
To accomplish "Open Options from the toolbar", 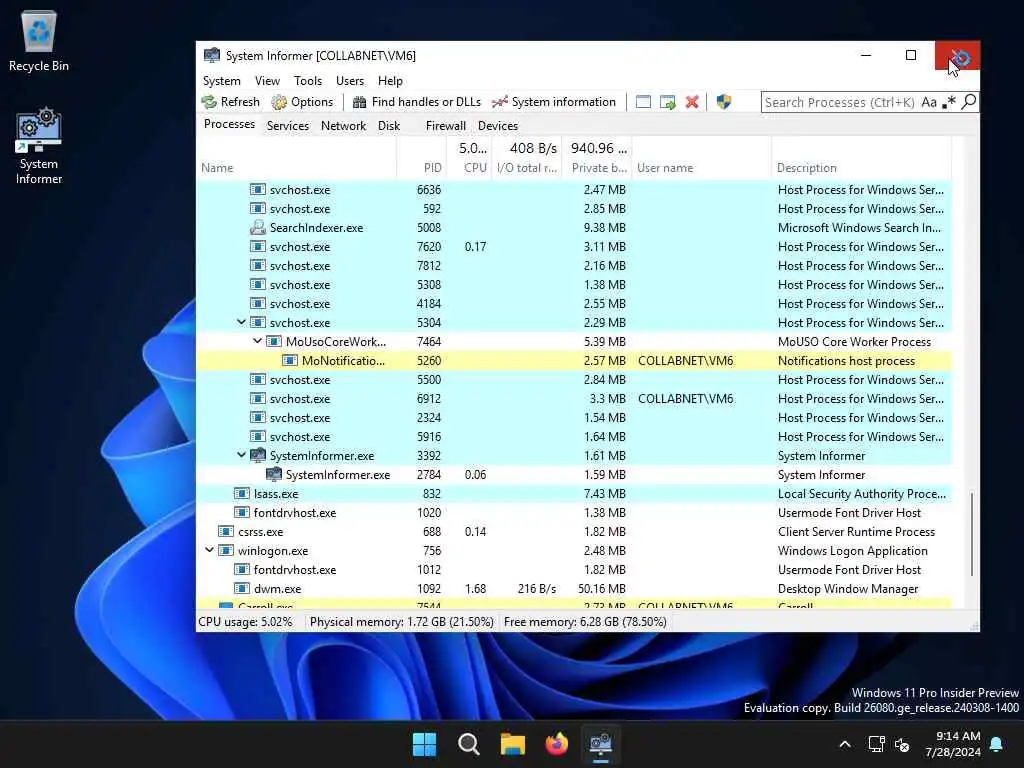I will pyautogui.click(x=302, y=102).
